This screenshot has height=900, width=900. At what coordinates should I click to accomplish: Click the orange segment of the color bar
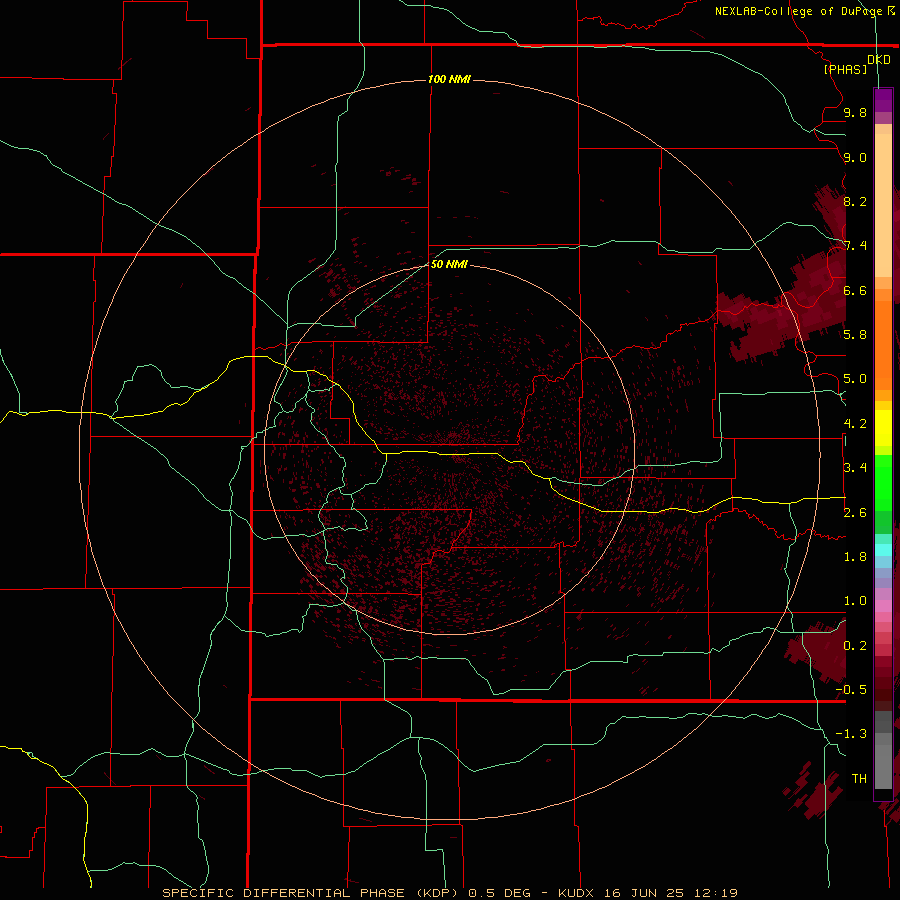(883, 344)
